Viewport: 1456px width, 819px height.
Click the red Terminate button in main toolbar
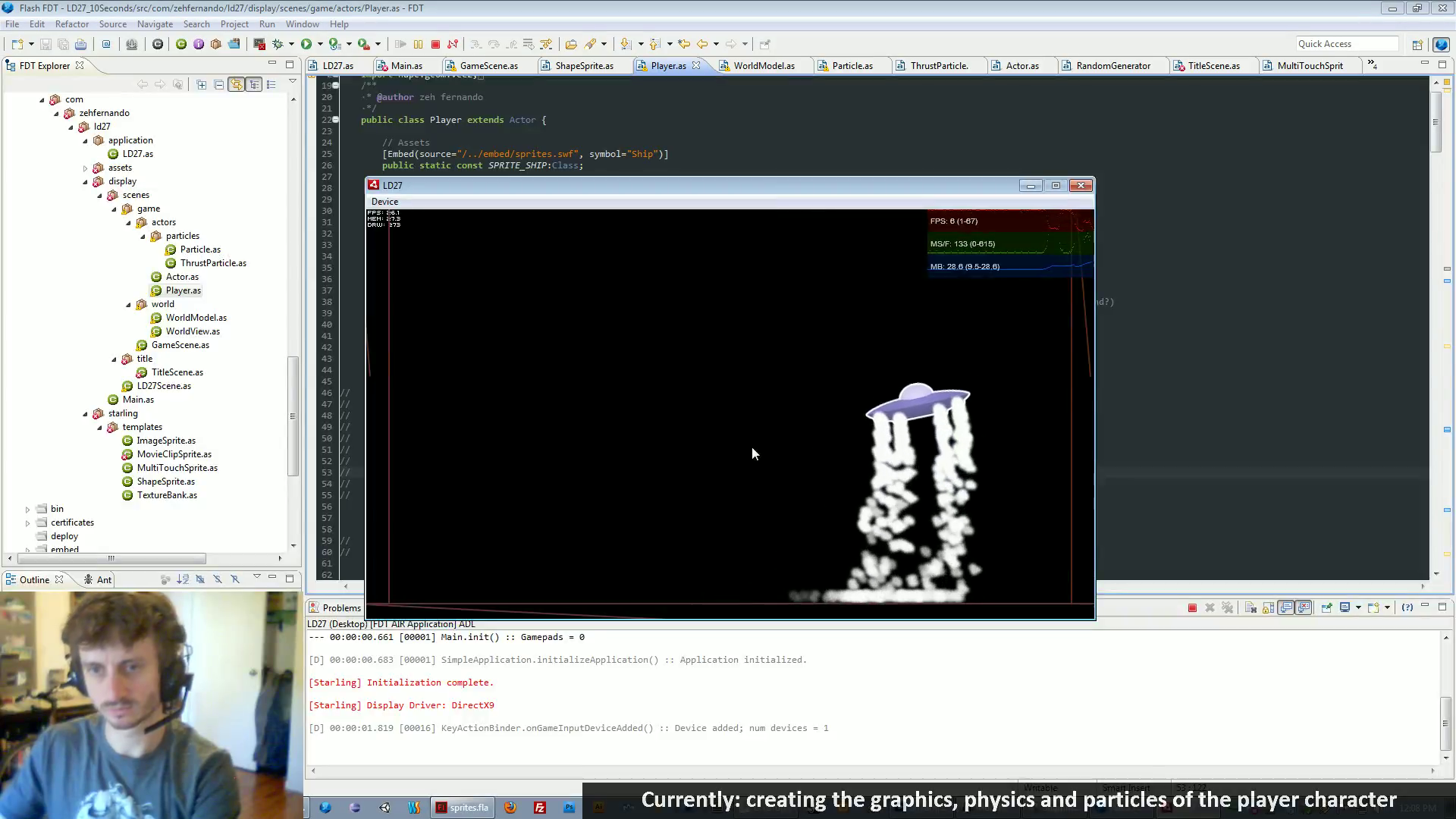pos(435,44)
